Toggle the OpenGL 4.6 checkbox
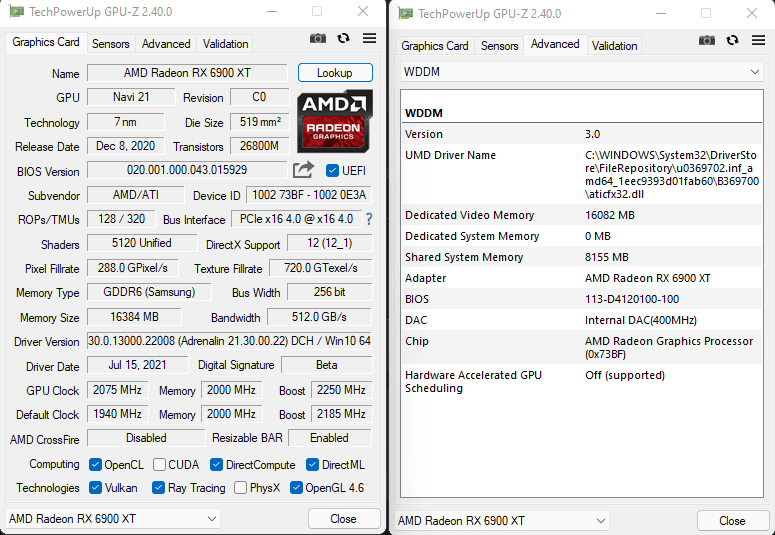The width and height of the screenshot is (775, 535). pyautogui.click(x=296, y=488)
